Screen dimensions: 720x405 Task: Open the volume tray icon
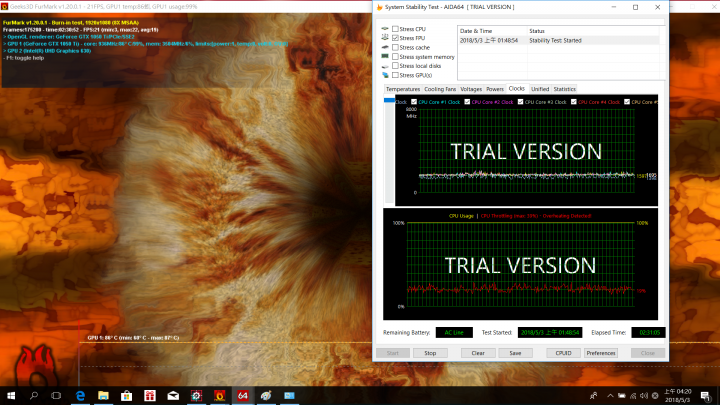pos(644,395)
